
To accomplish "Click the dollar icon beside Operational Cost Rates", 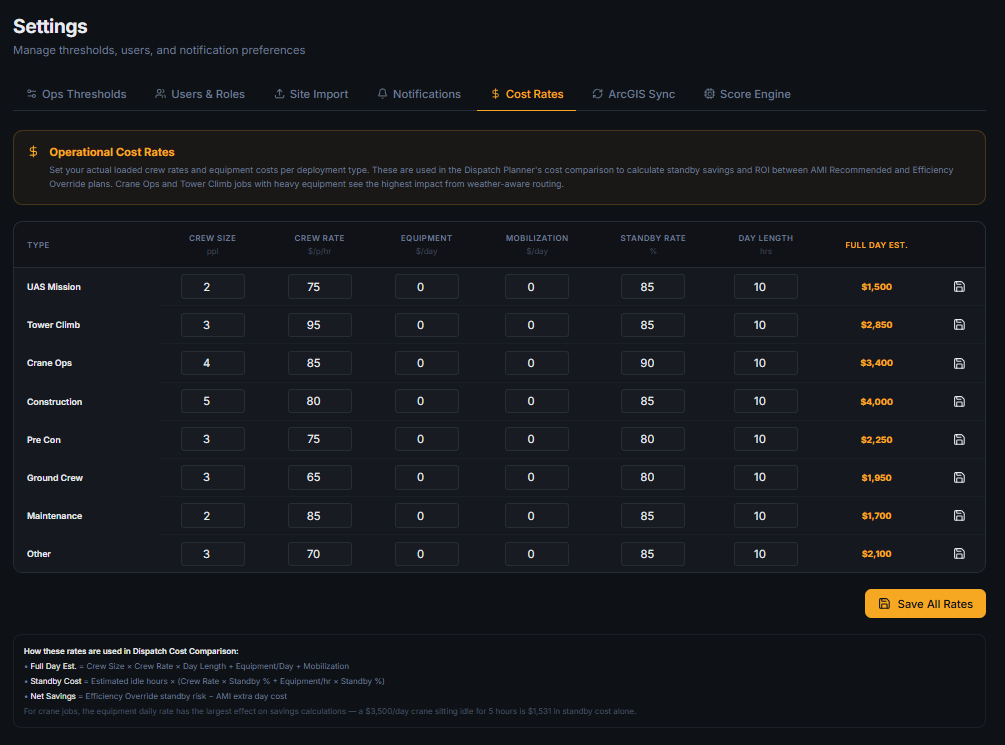I will click(x=33, y=152).
